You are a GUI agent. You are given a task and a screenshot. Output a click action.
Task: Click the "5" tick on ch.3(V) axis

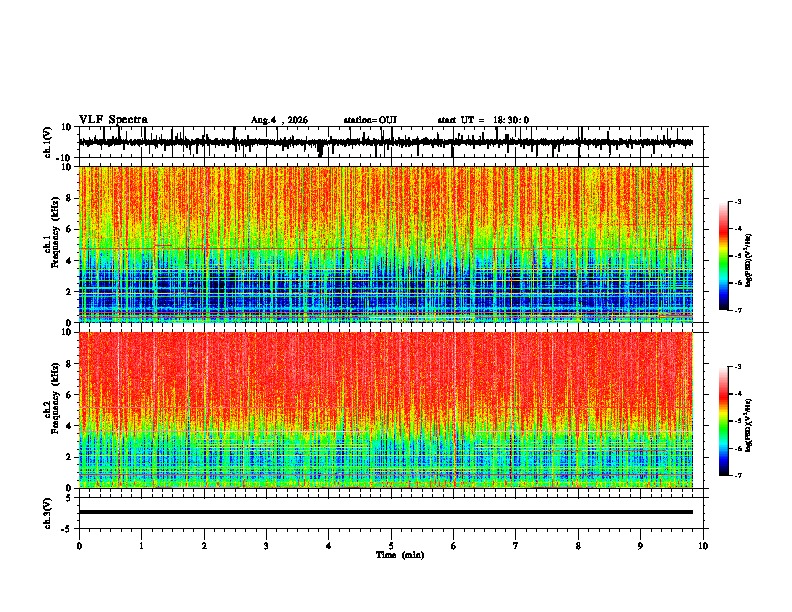(x=70, y=497)
